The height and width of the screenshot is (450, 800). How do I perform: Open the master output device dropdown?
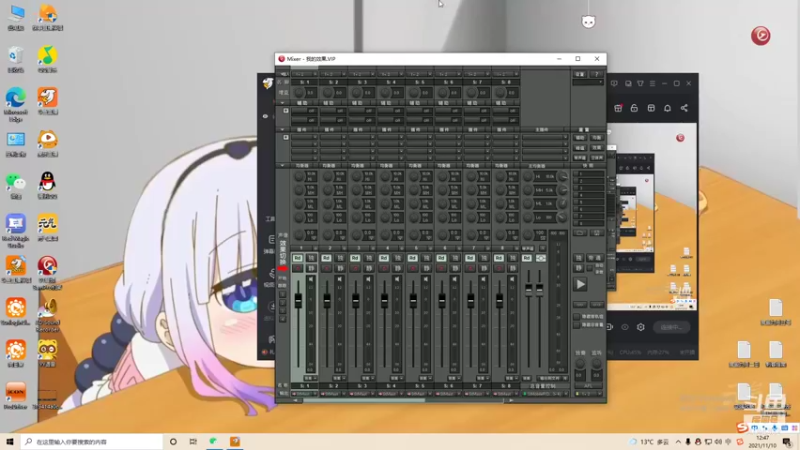[x=545, y=394]
